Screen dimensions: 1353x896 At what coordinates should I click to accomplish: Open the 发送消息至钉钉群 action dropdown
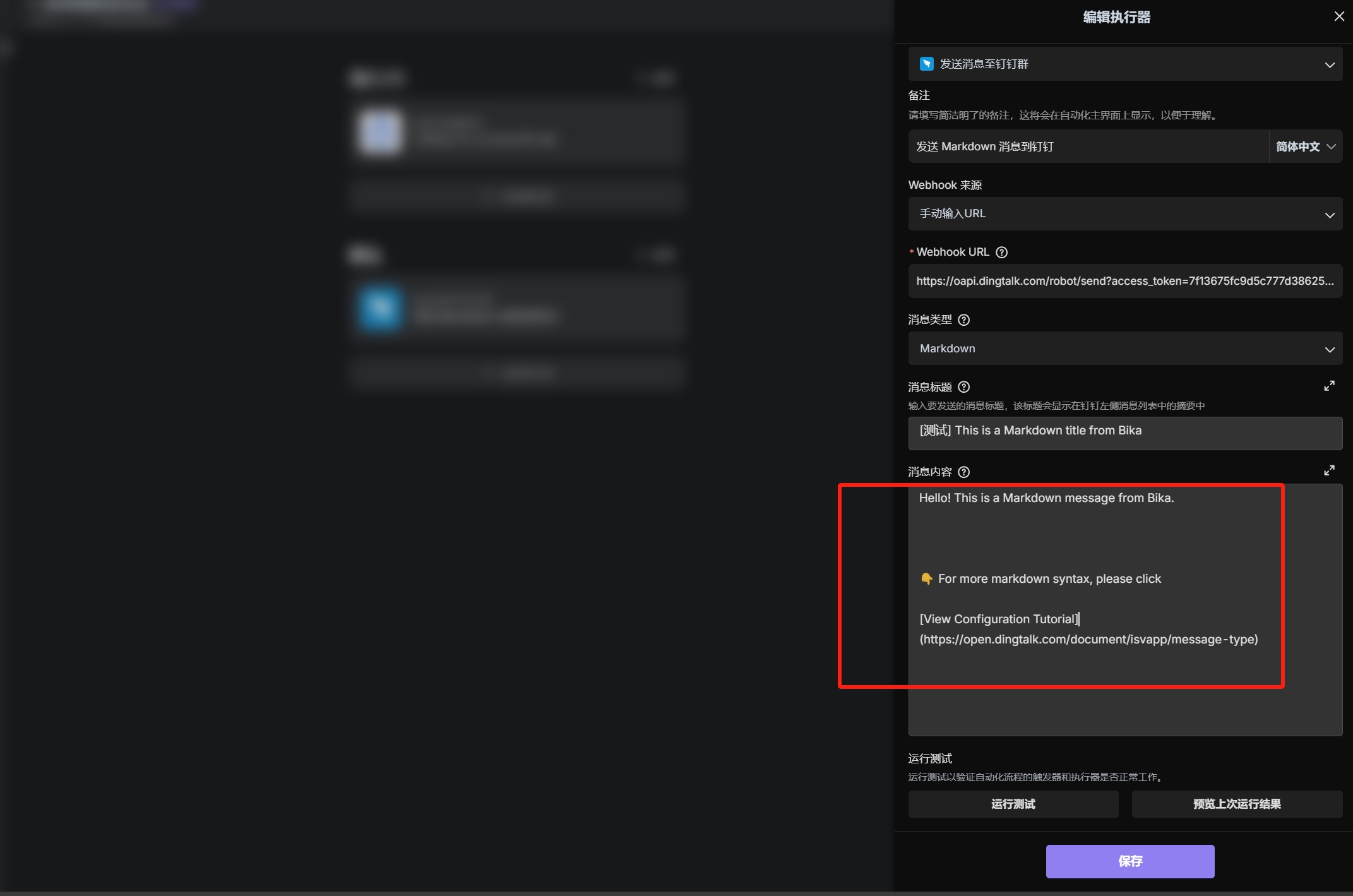coord(1125,64)
